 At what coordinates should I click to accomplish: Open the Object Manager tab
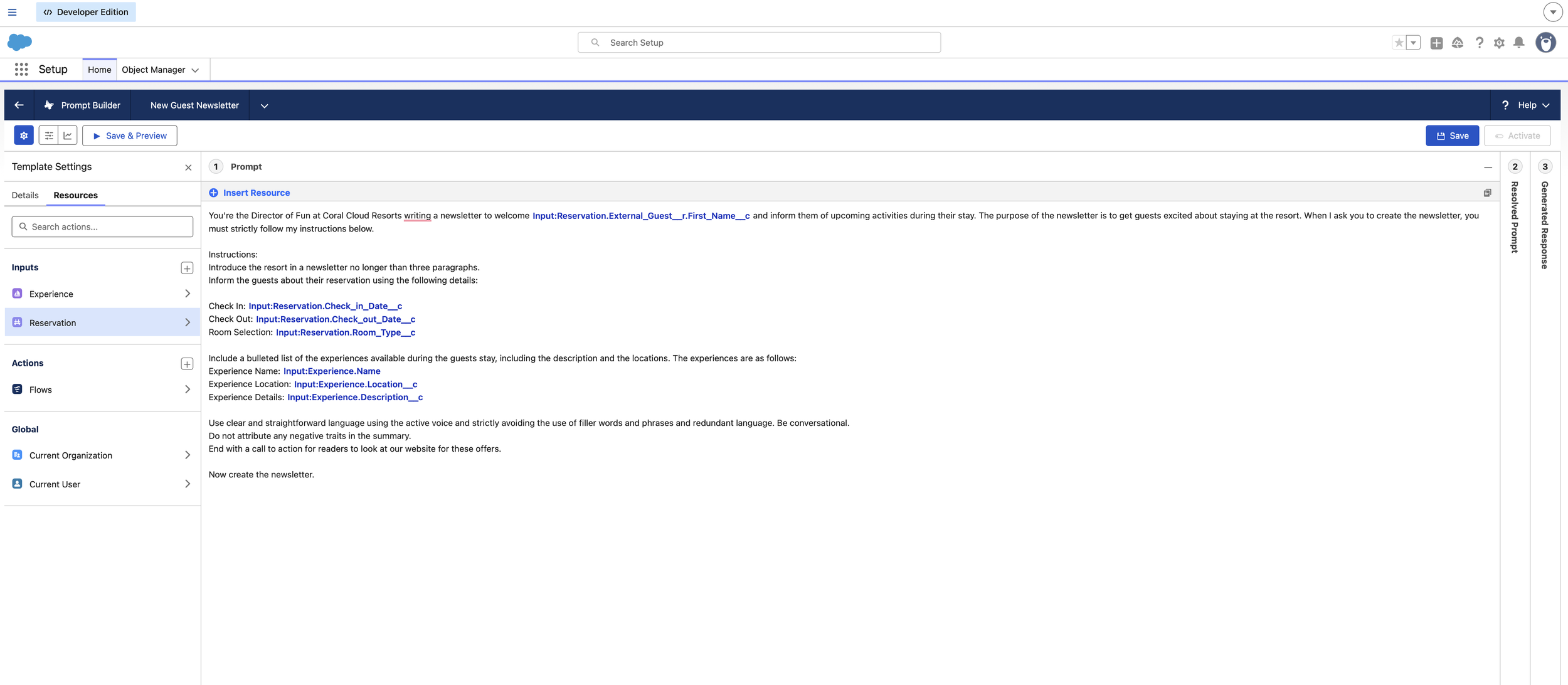pos(154,70)
